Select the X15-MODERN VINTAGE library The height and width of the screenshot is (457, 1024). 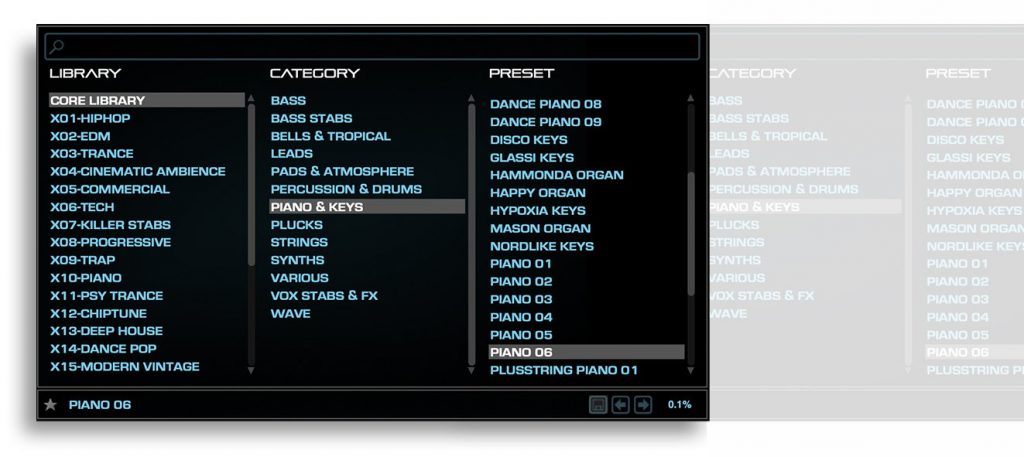click(x=125, y=367)
